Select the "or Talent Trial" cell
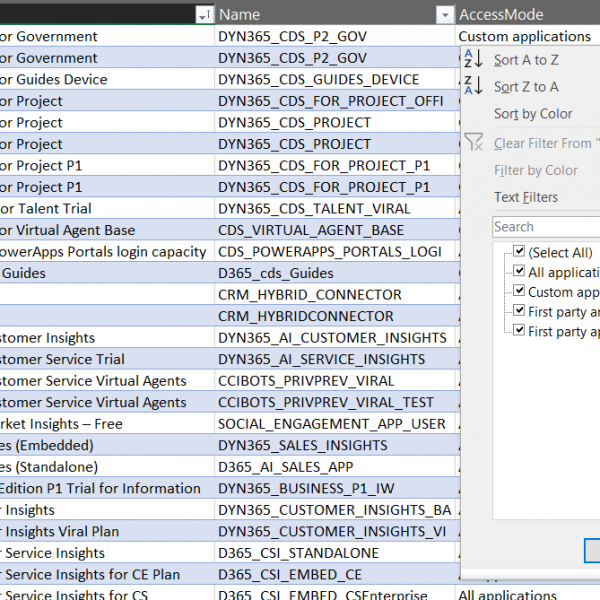 tap(107, 209)
